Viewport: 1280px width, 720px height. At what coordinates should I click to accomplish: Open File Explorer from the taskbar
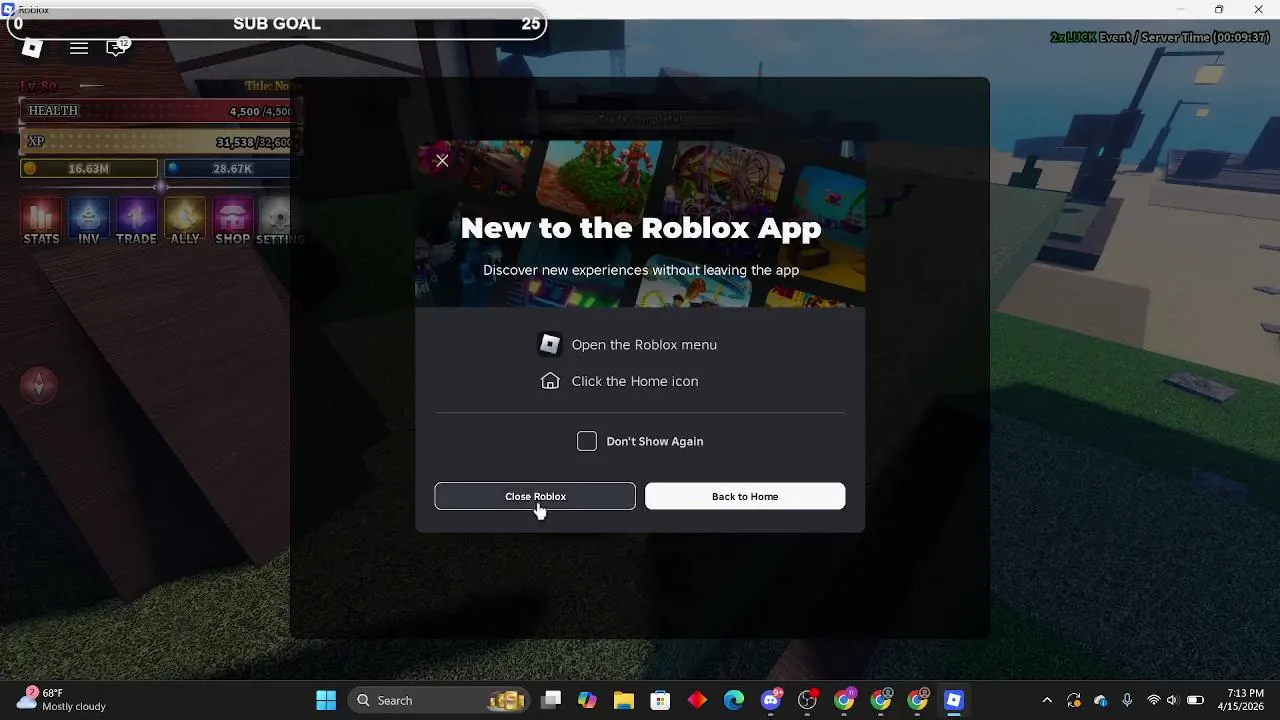[624, 700]
